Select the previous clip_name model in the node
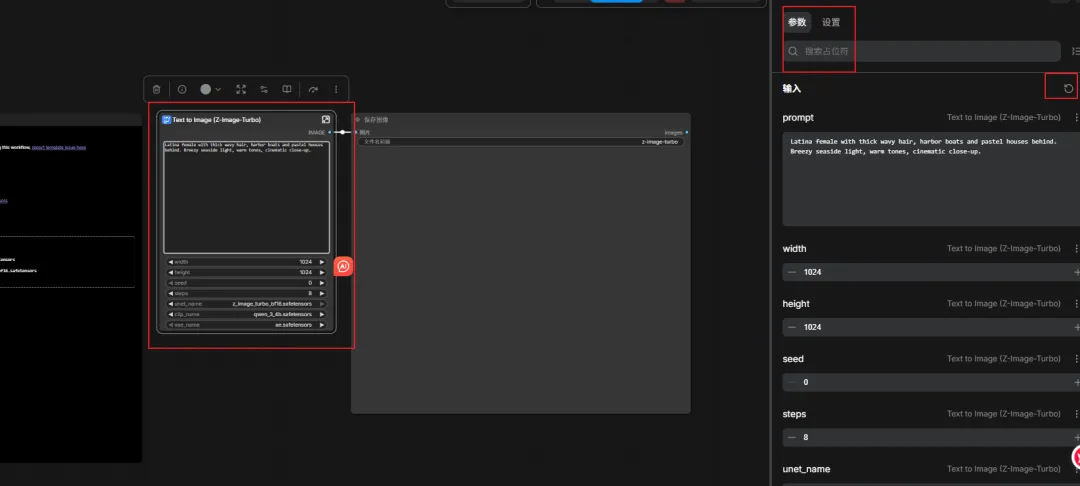The width and height of the screenshot is (1080, 486). pyautogui.click(x=170, y=314)
